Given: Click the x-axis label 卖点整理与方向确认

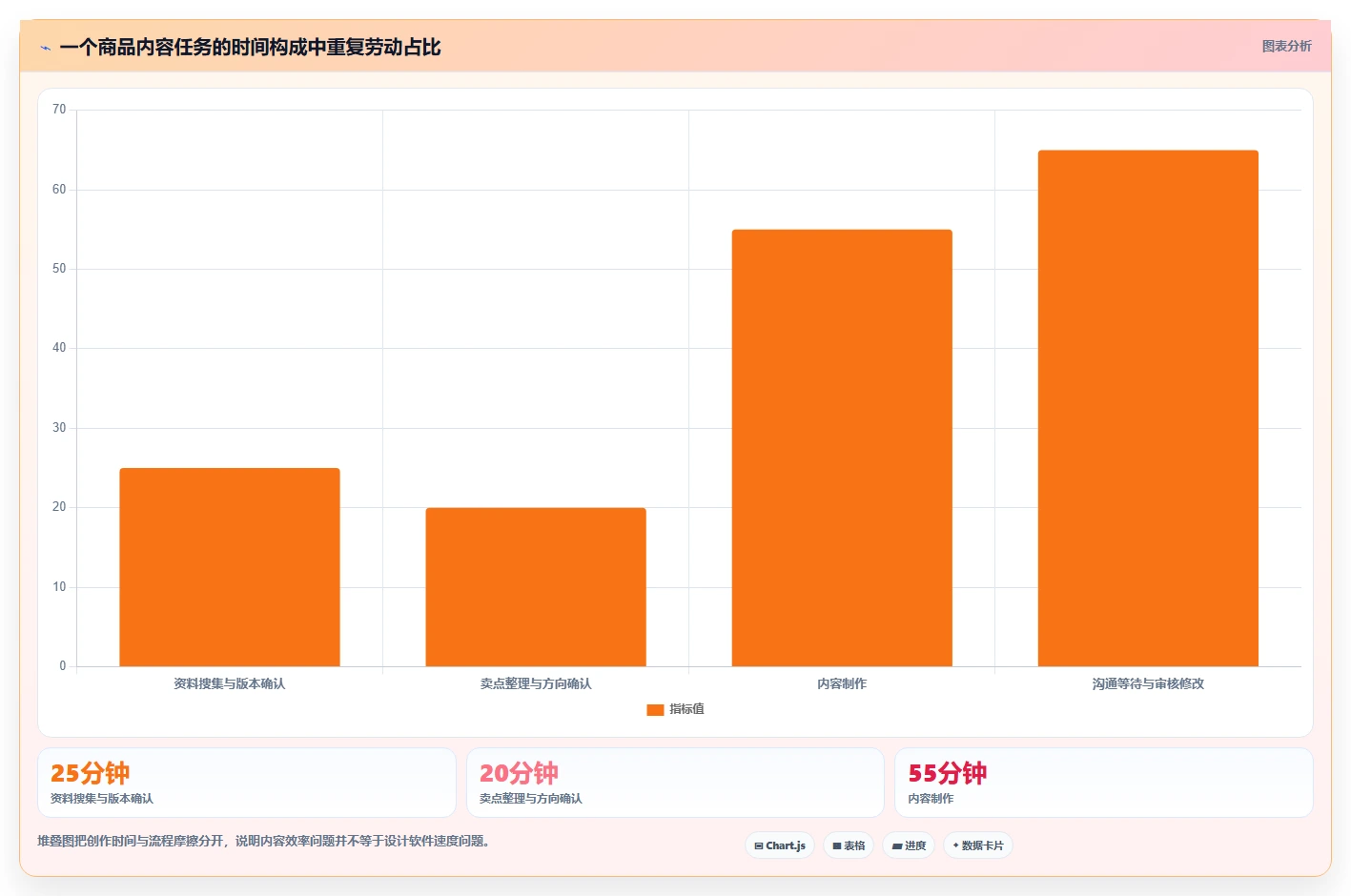Looking at the screenshot, I should 536,683.
